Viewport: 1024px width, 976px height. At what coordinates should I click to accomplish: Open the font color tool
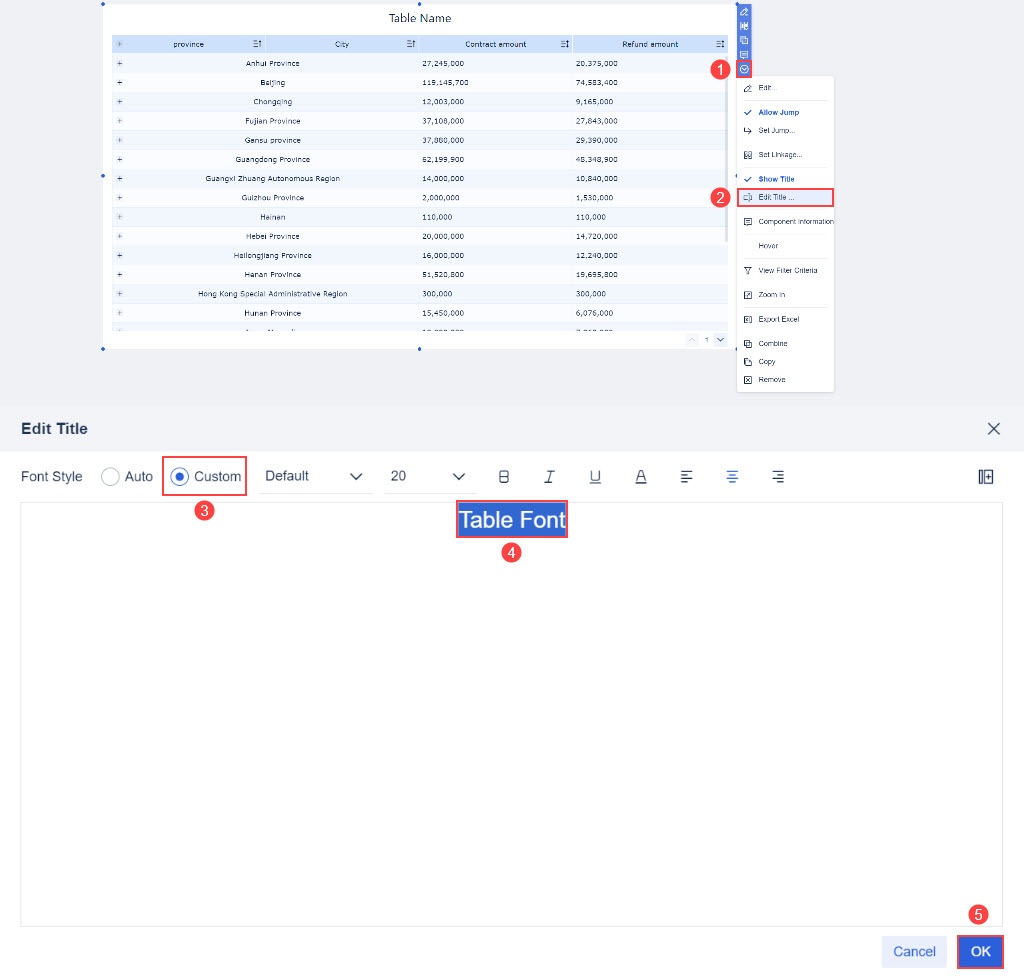tap(641, 477)
